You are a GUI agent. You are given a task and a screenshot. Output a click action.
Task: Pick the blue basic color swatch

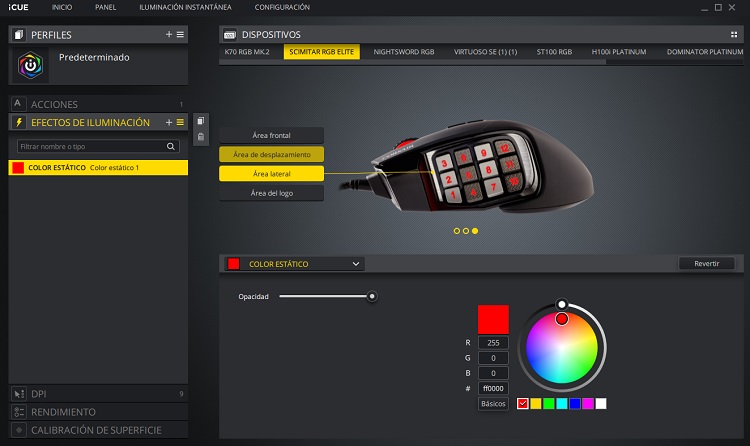pos(574,404)
